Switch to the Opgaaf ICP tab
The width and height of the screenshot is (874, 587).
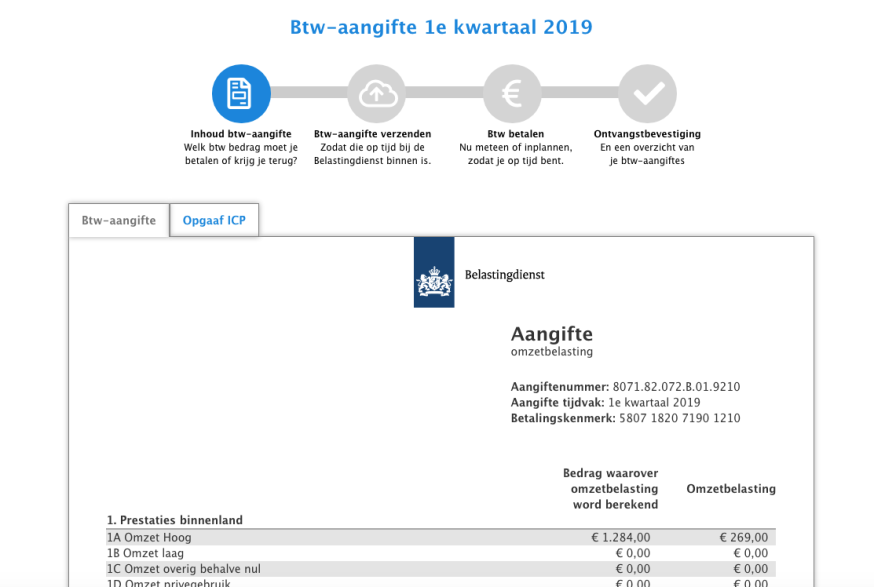pyautogui.click(x=214, y=220)
